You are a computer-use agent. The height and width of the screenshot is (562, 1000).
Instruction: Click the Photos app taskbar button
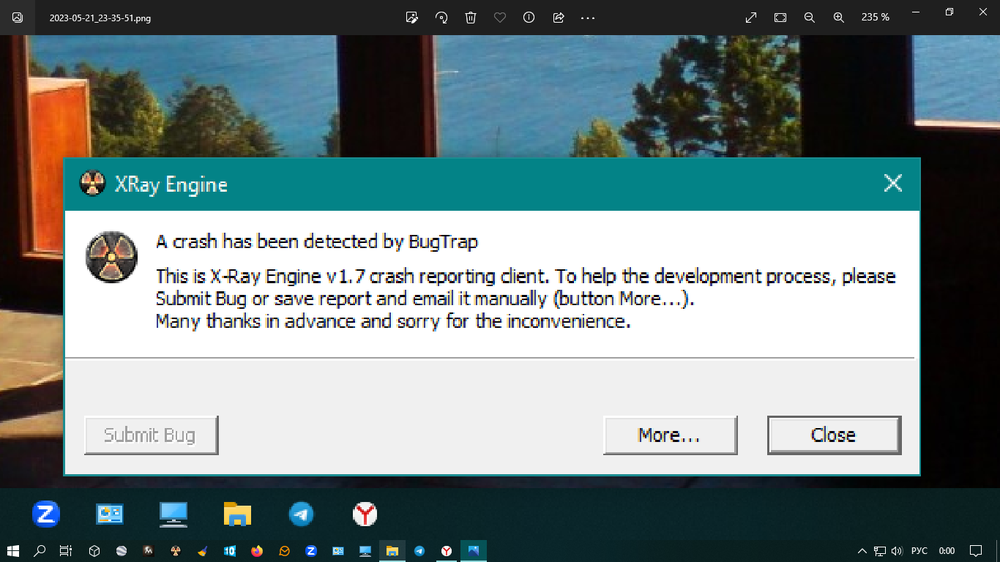(x=474, y=551)
